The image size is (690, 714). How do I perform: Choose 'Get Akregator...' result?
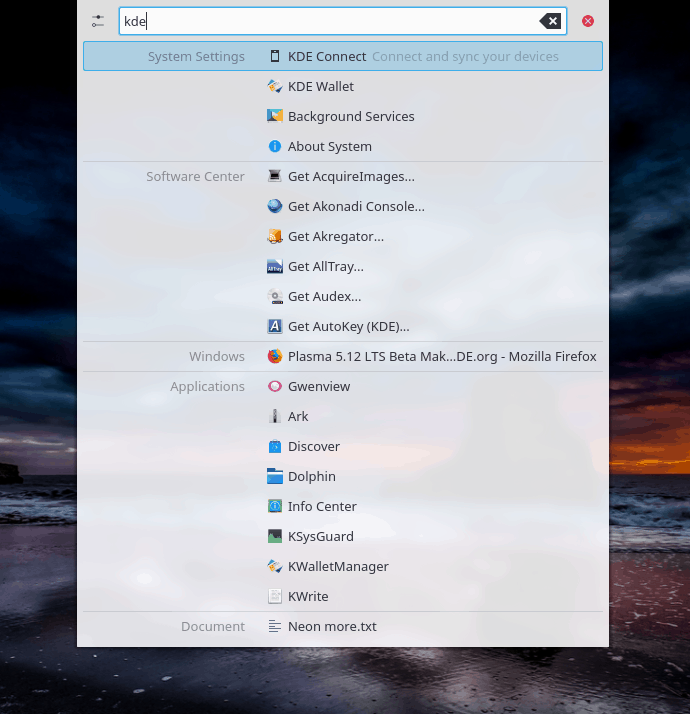tap(336, 236)
